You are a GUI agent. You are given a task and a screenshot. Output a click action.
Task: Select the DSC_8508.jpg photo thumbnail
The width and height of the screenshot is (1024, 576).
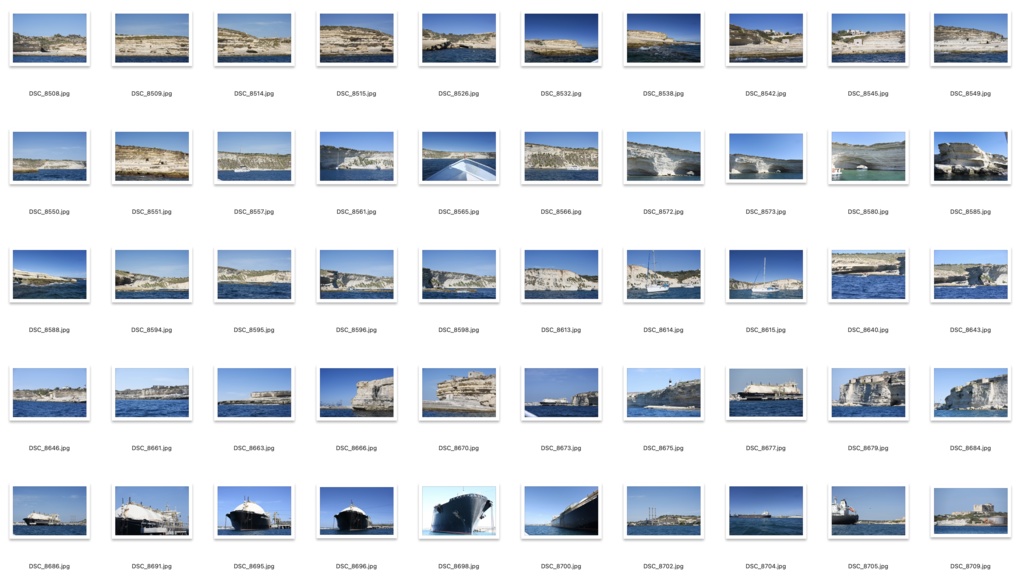pyautogui.click(x=50, y=39)
